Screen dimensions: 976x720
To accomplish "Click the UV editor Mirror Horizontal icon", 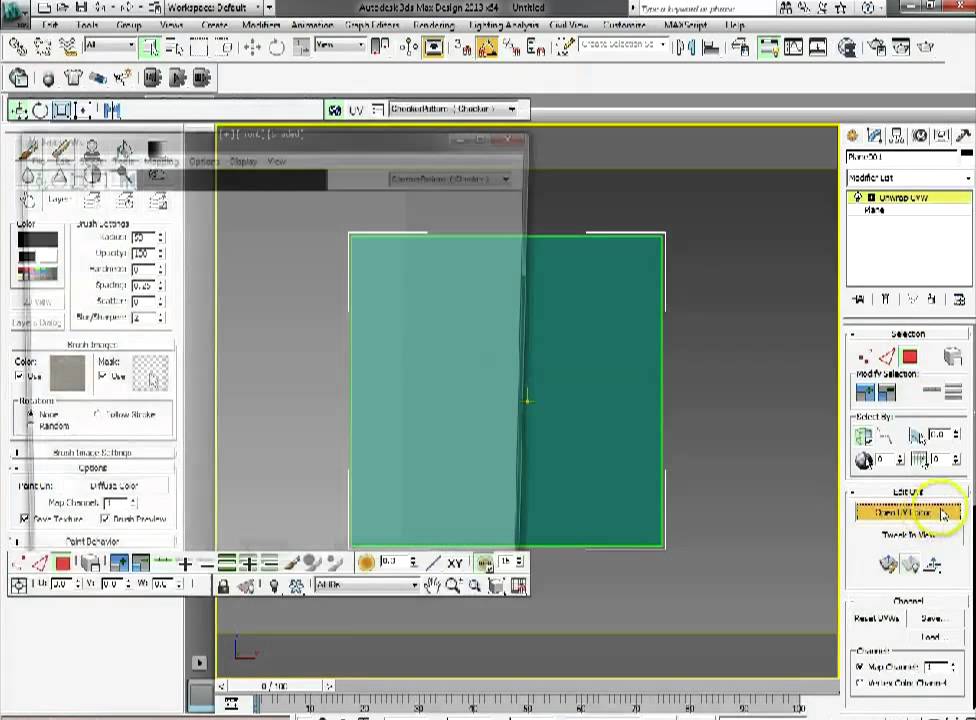I will pos(112,111).
